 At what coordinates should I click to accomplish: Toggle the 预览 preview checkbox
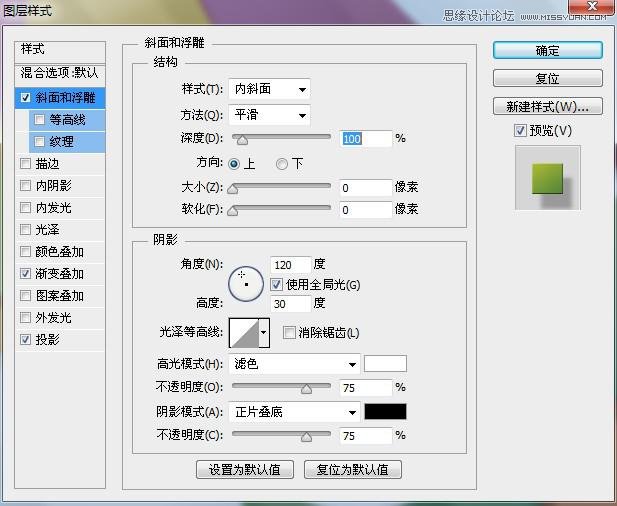click(520, 130)
